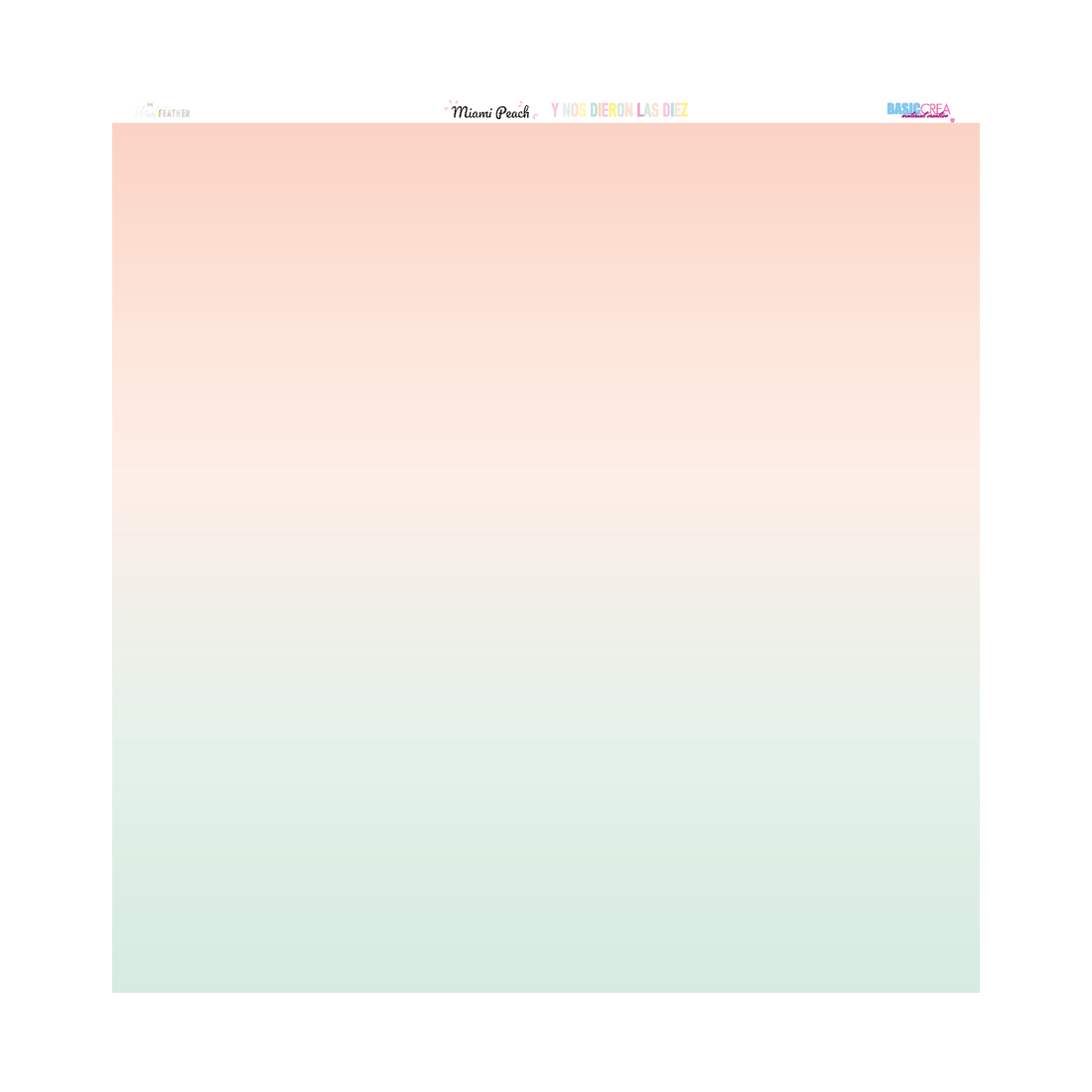Click the word DIEZ in the collection name
The image size is (1092, 1092).
(x=675, y=110)
